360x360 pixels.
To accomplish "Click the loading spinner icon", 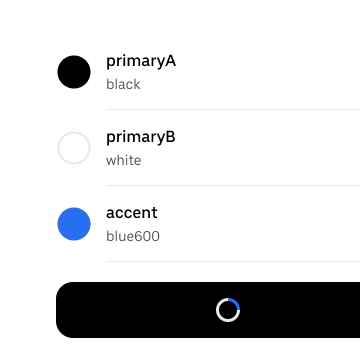I will (228, 310).
